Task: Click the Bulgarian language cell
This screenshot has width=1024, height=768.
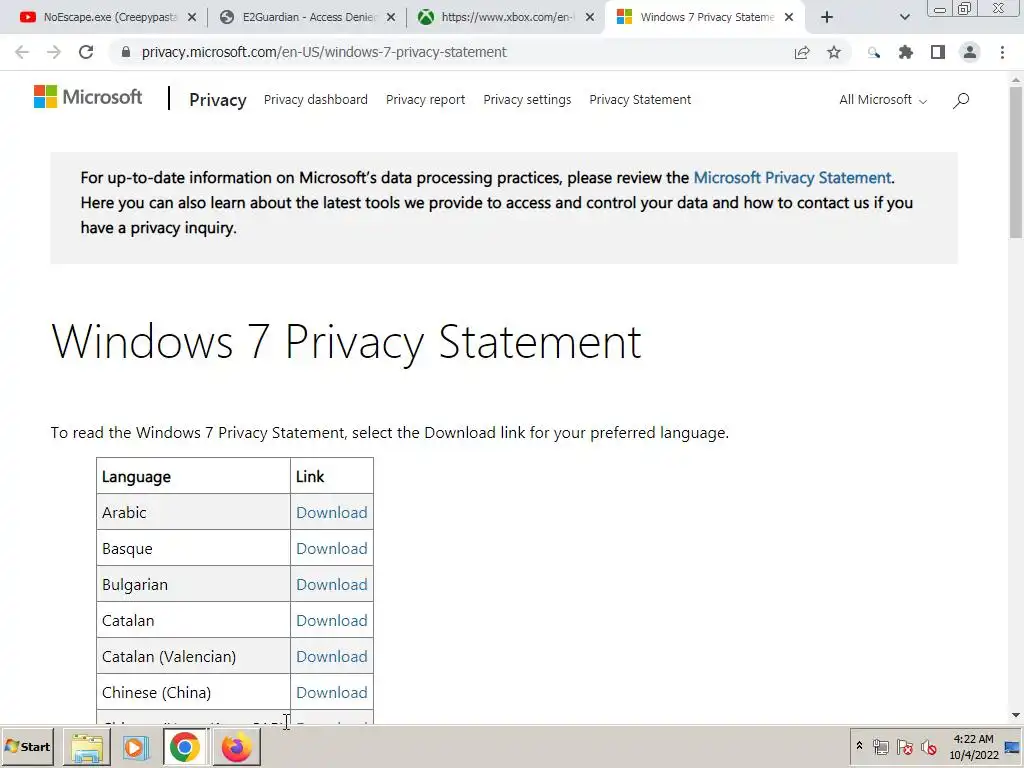Action: tap(193, 584)
